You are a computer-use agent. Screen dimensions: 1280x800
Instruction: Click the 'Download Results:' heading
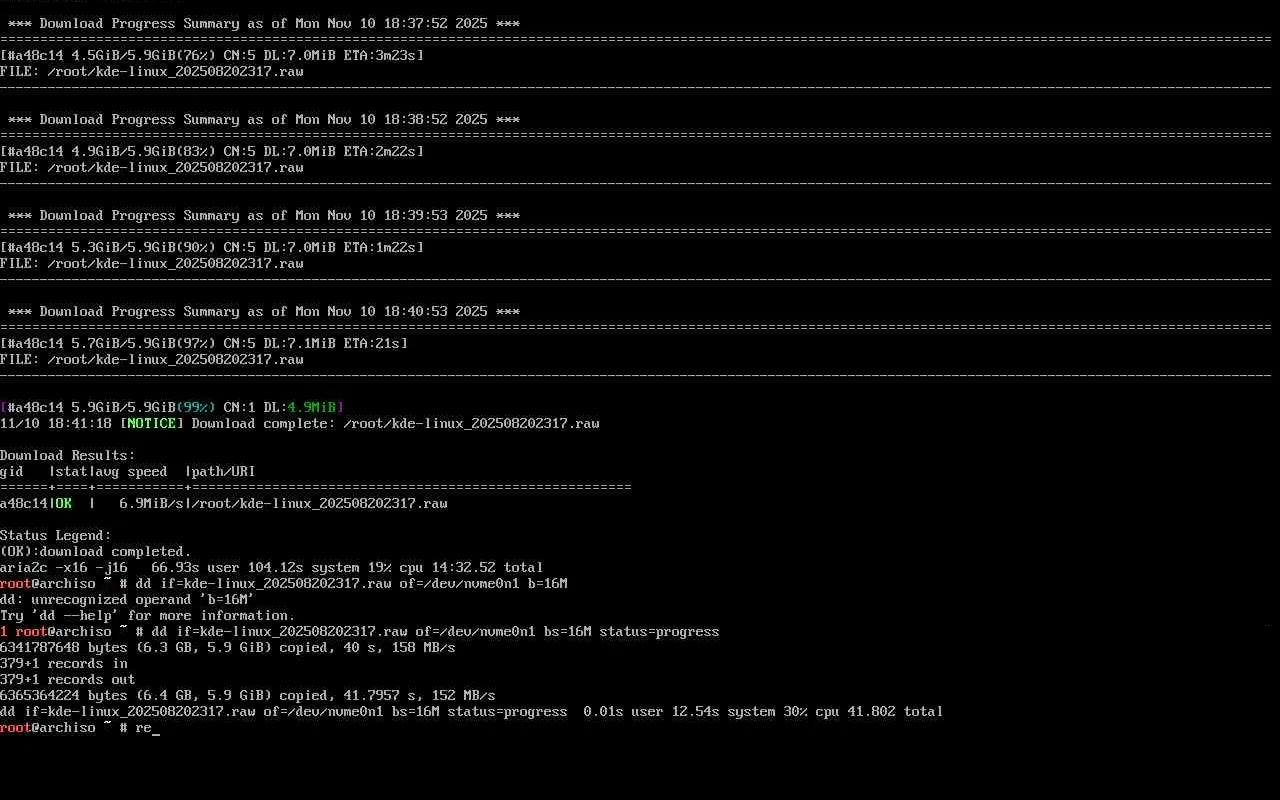tap(68, 455)
